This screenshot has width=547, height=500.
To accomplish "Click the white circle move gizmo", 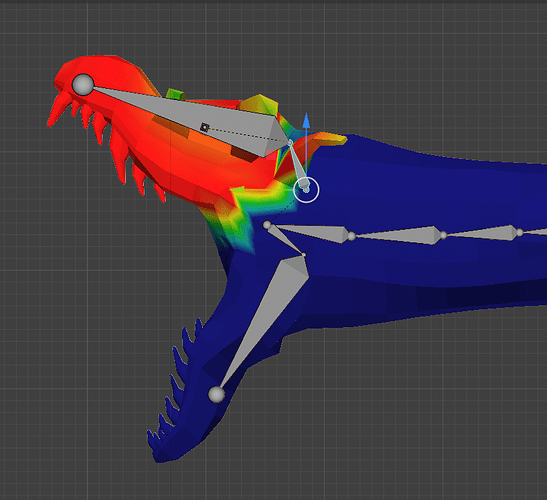I will [x=306, y=189].
